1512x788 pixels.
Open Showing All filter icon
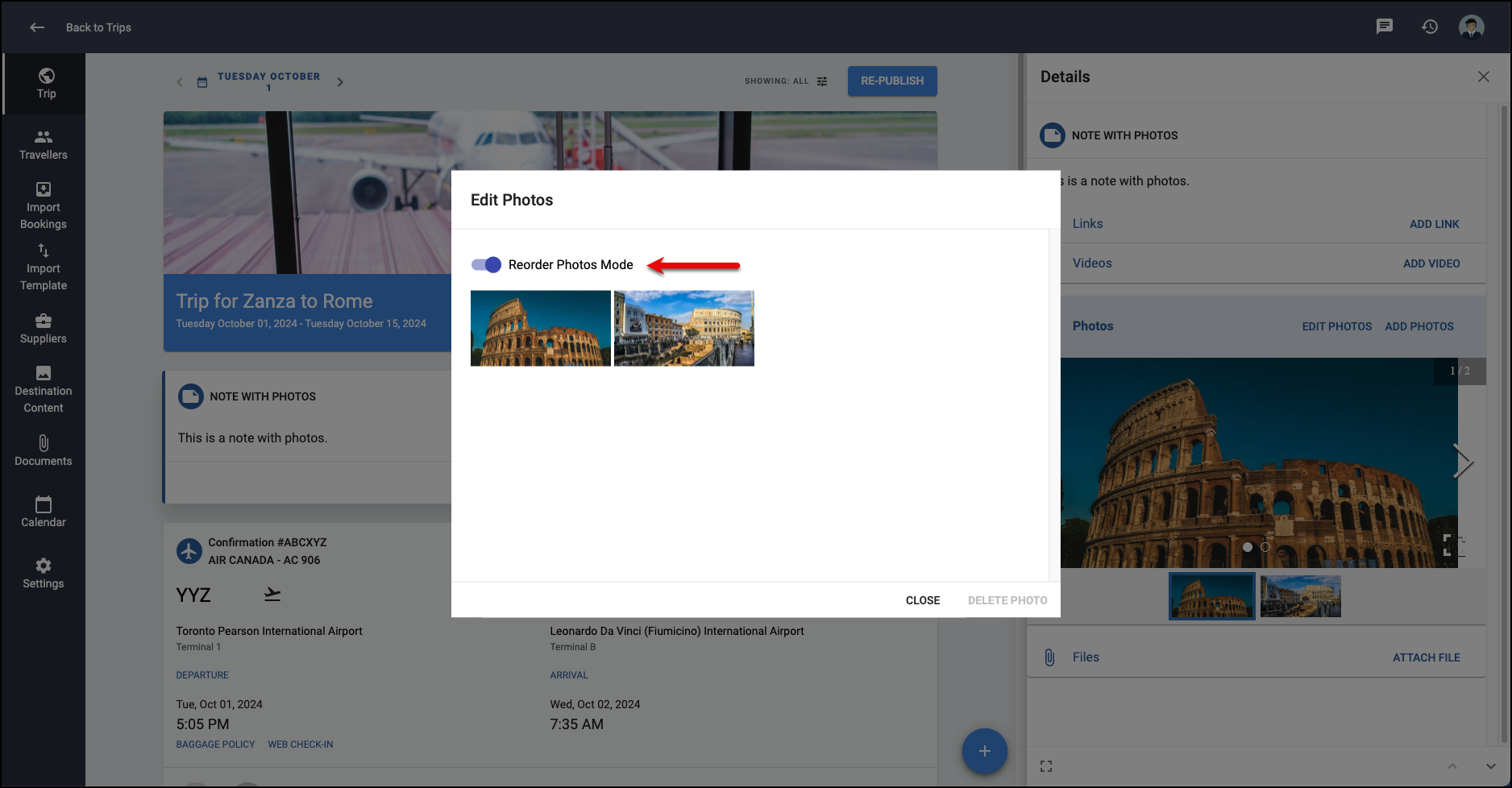pyautogui.click(x=822, y=81)
